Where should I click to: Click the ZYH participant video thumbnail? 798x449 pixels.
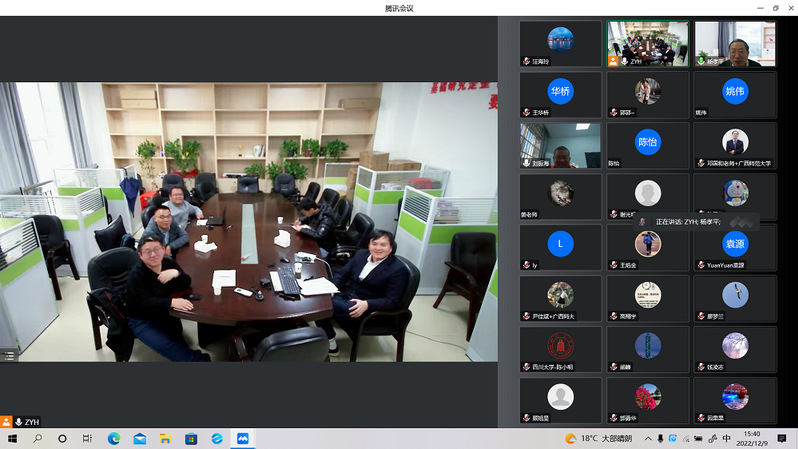click(x=647, y=44)
